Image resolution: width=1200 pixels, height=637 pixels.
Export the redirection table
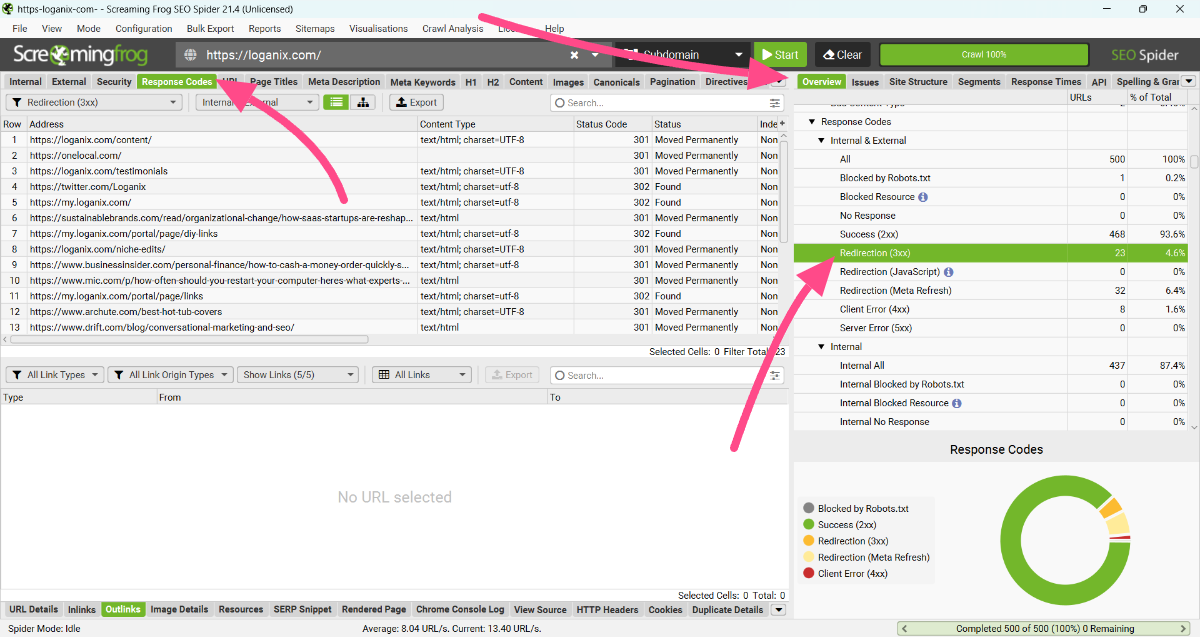(415, 102)
